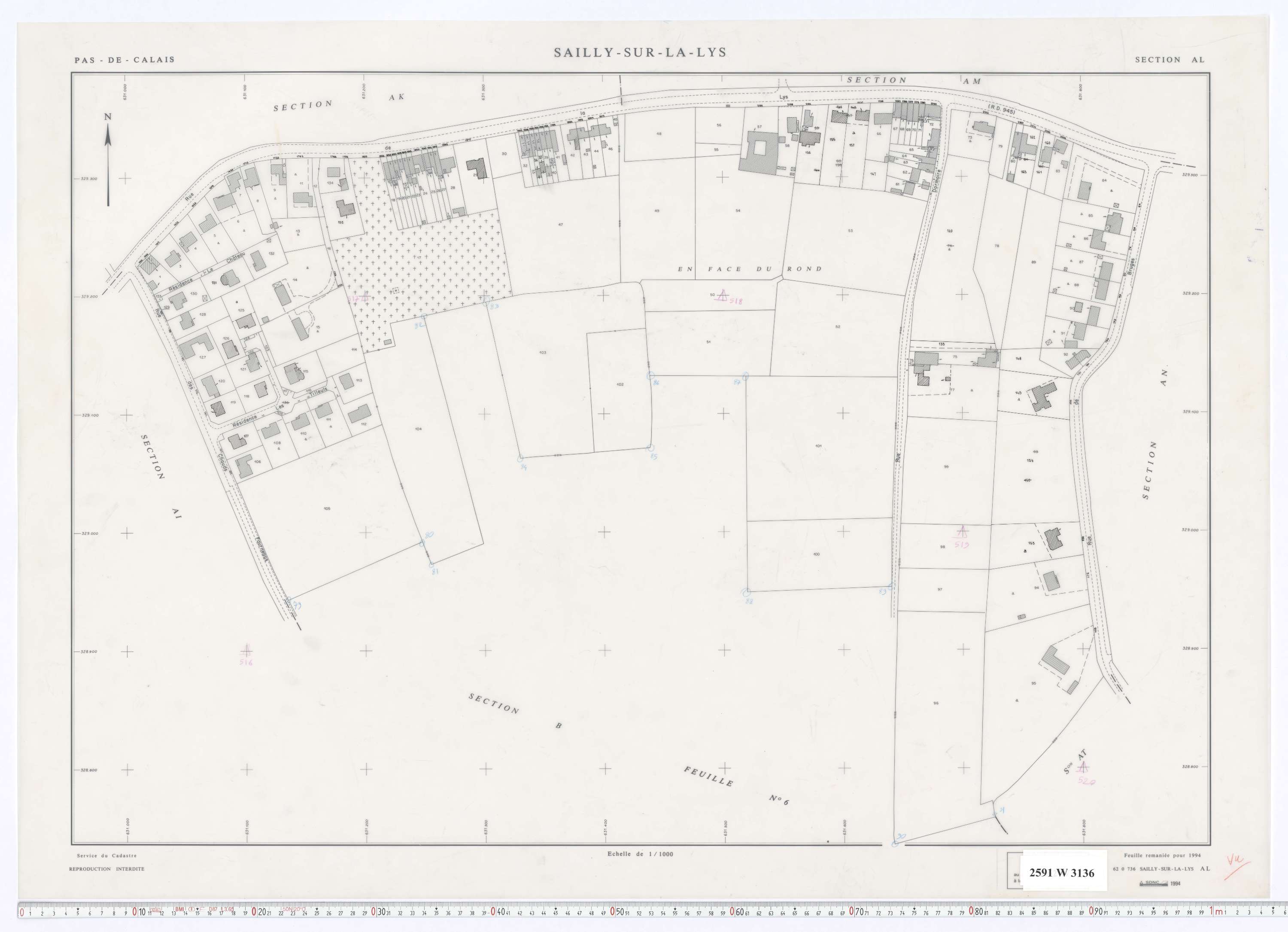Screen dimensions: 1288x932
Task: Select parcel number 52
Action: point(838,326)
